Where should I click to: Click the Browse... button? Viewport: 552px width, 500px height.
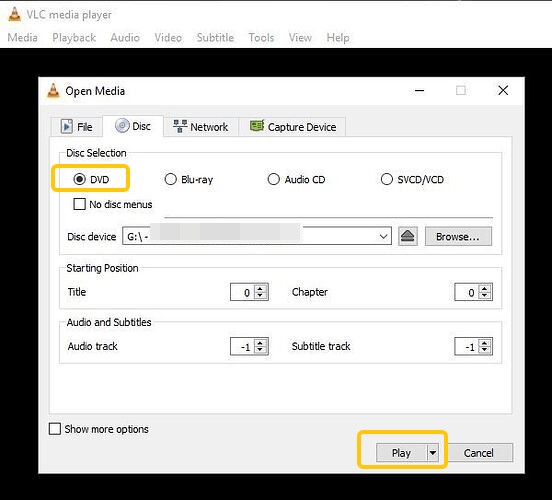[x=458, y=236]
